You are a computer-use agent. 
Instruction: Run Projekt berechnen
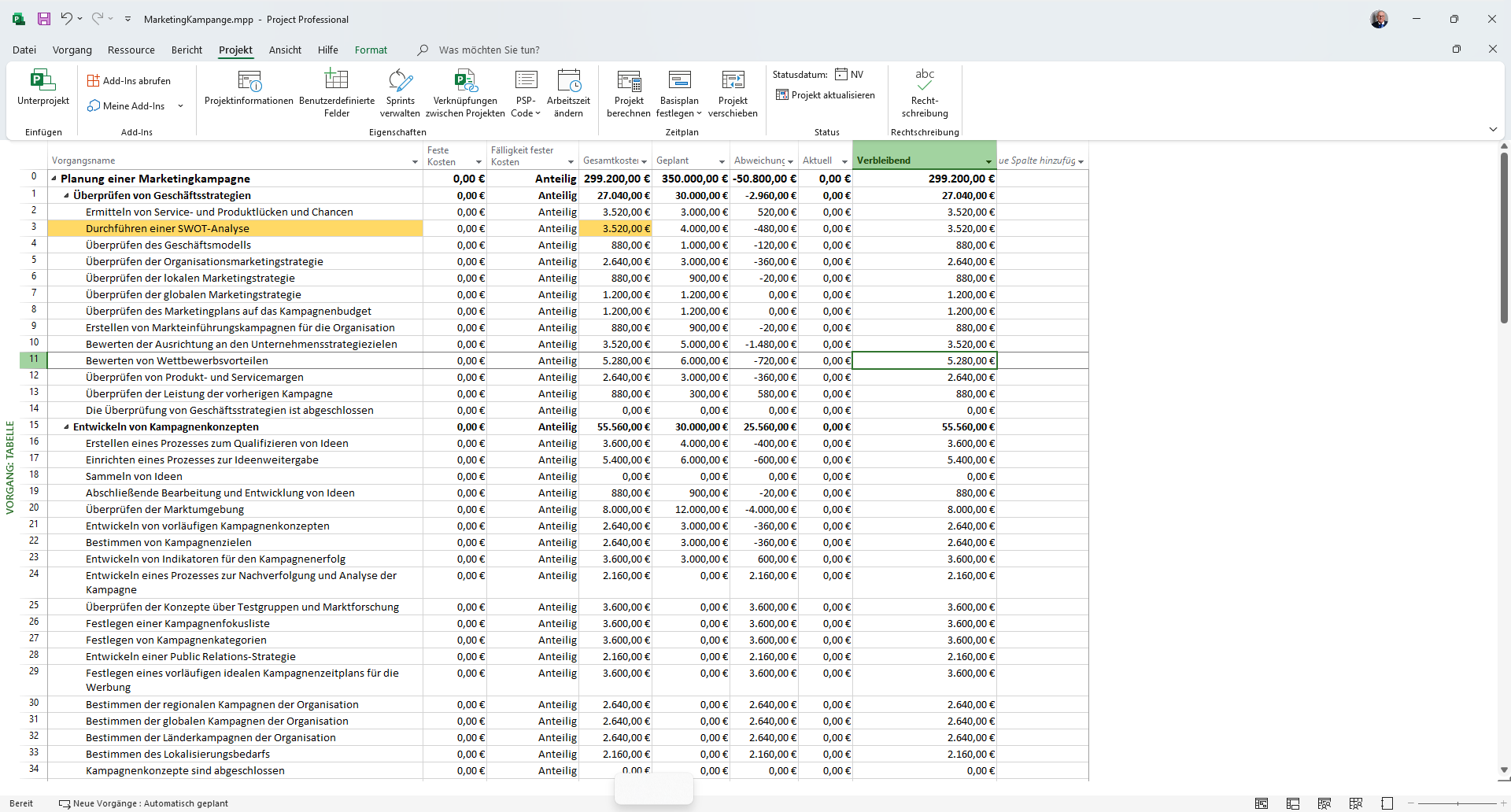pyautogui.click(x=629, y=94)
